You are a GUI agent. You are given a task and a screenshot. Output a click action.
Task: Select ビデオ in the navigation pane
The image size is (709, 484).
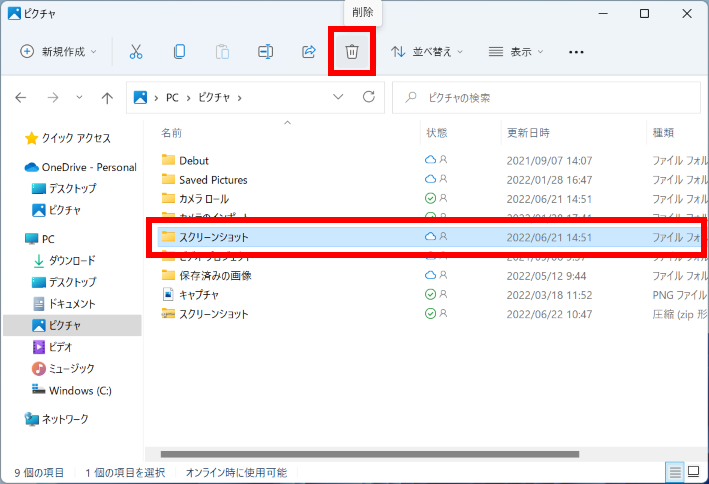tap(52, 347)
